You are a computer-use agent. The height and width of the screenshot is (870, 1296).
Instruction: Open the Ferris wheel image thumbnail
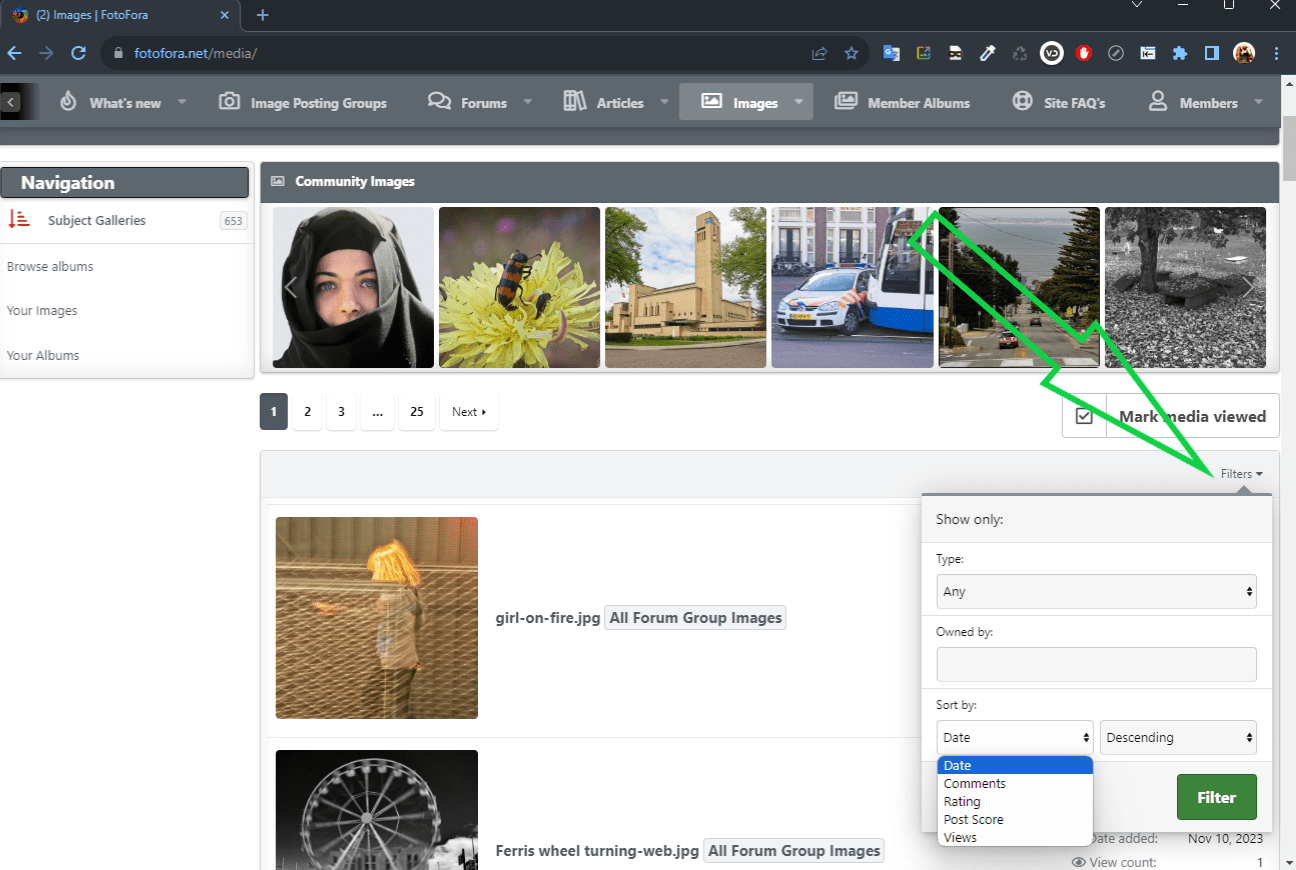pyautogui.click(x=377, y=810)
